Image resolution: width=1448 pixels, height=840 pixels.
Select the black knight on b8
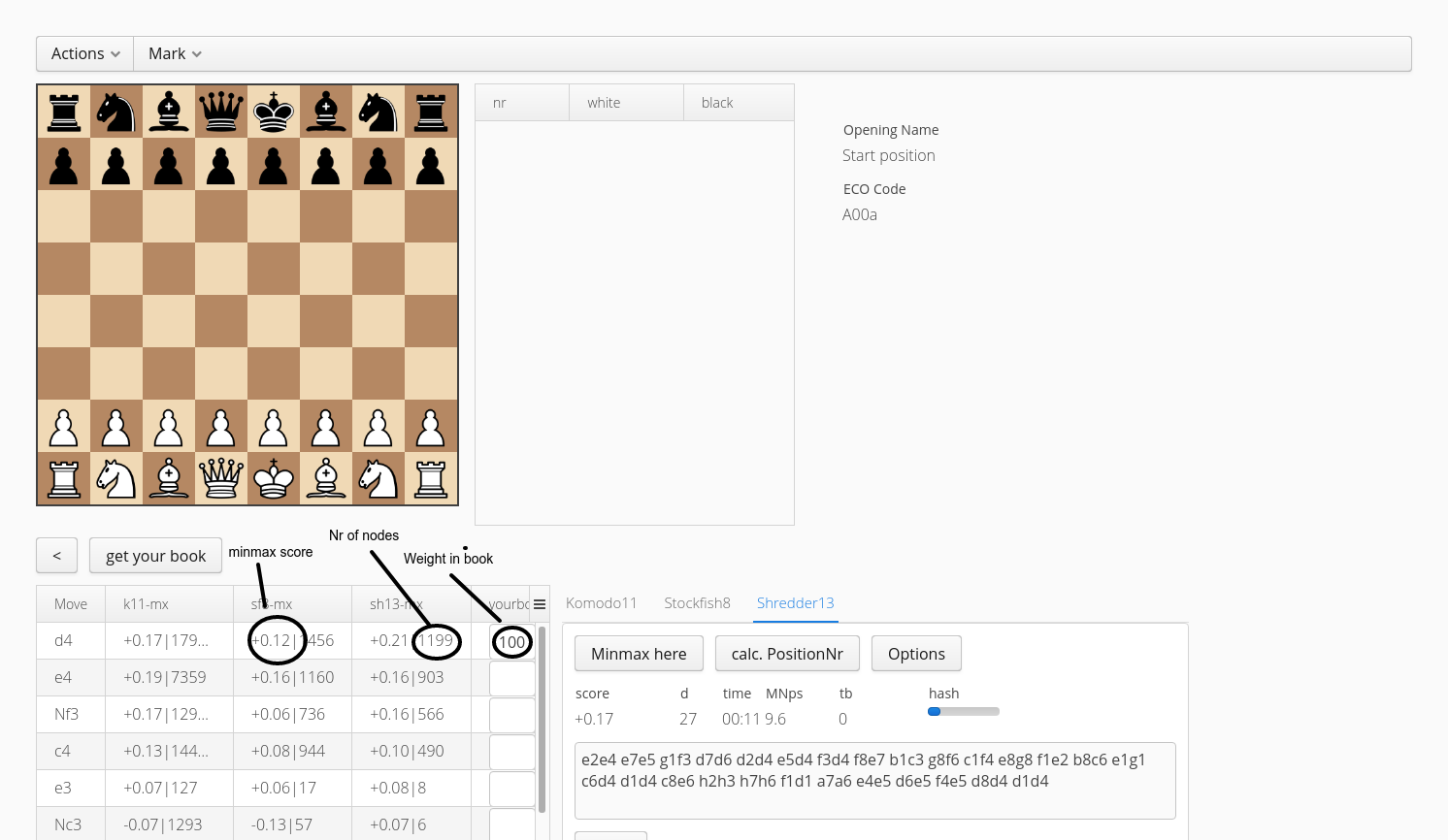click(x=116, y=112)
